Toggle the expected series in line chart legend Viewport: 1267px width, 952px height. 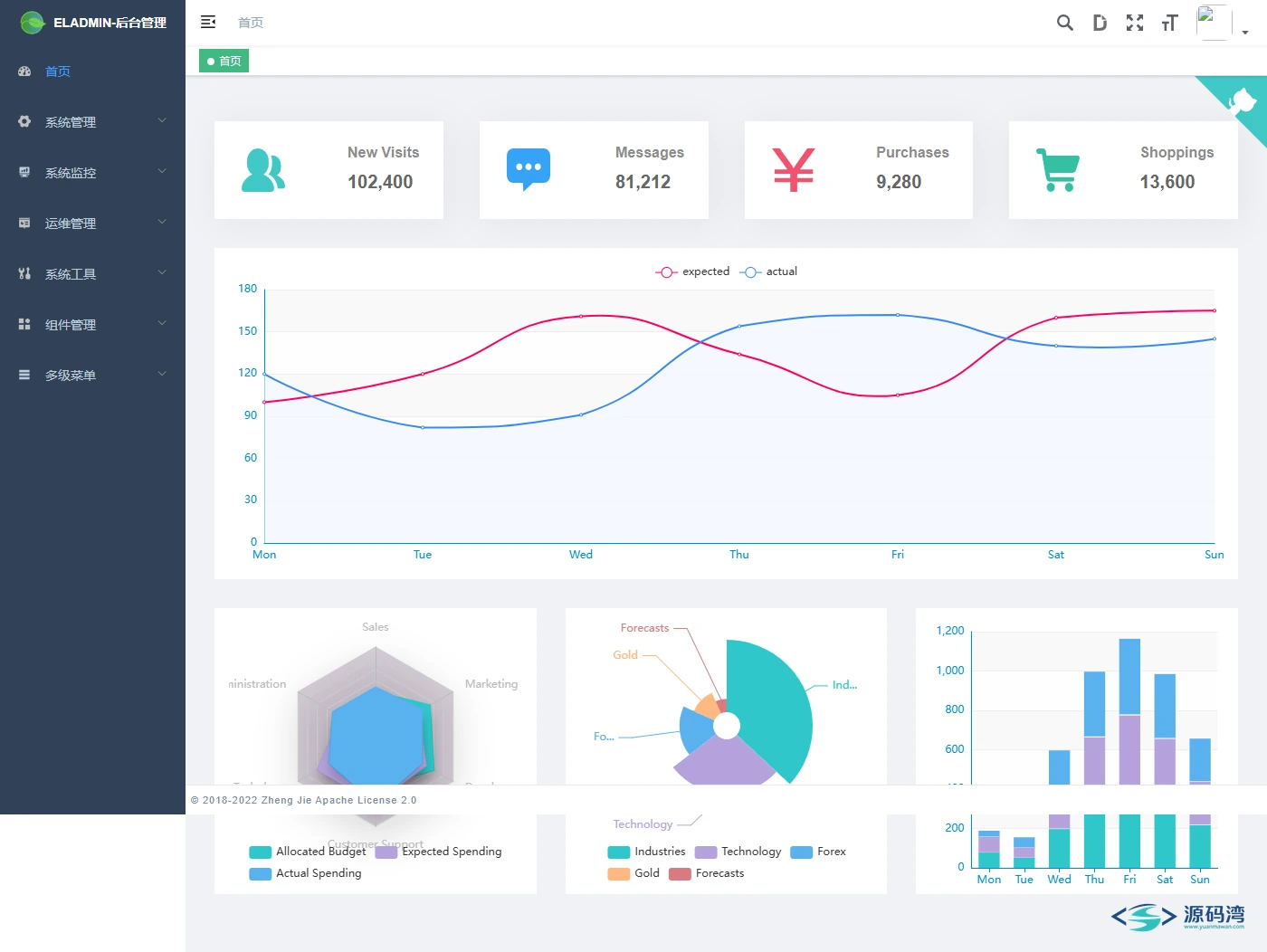(692, 271)
